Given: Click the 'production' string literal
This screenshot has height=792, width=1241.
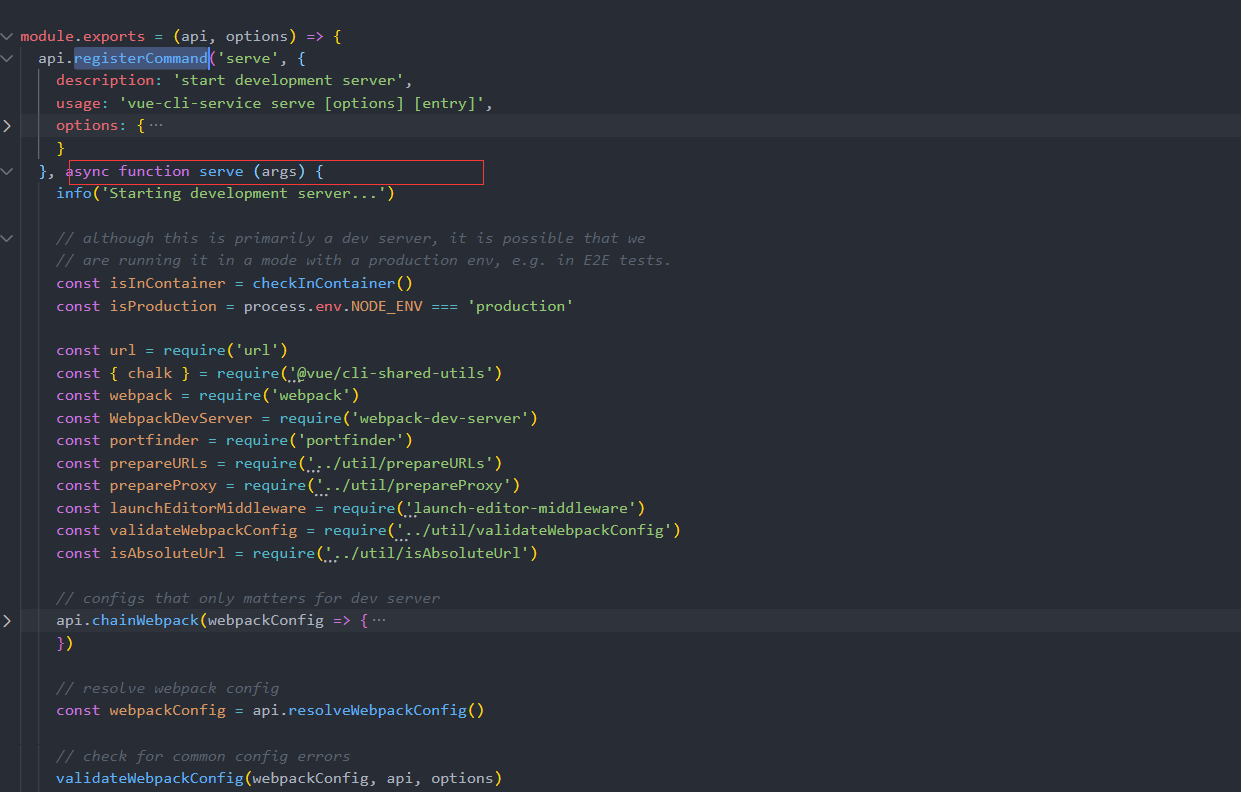Looking at the screenshot, I should (521, 306).
